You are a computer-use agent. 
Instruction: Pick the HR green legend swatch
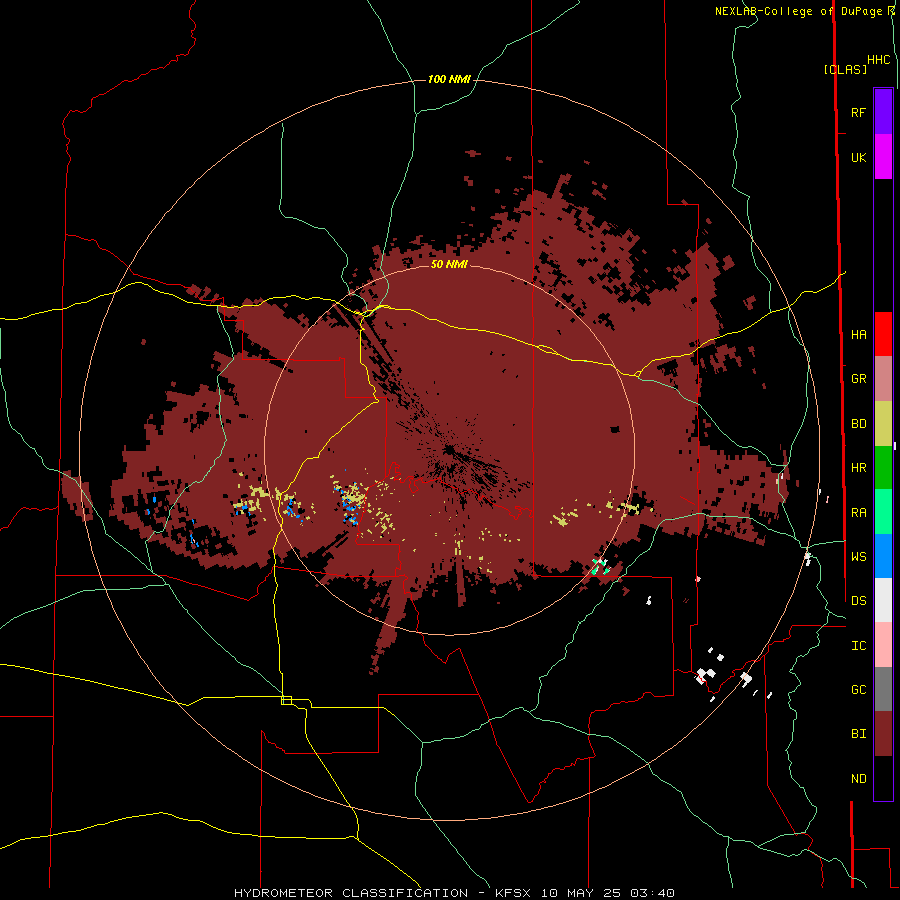tap(883, 468)
